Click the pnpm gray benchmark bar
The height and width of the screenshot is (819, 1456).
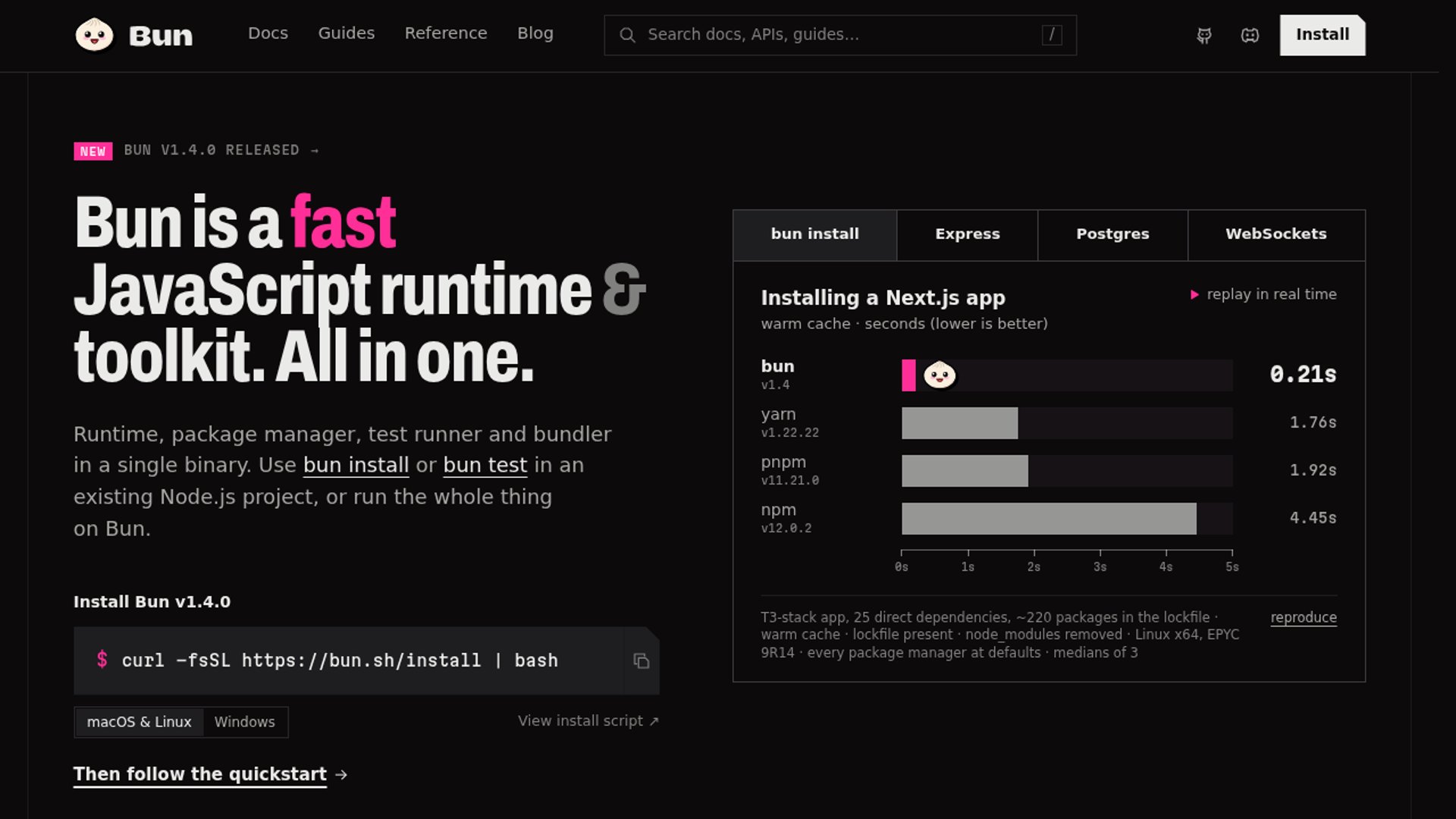pos(965,471)
